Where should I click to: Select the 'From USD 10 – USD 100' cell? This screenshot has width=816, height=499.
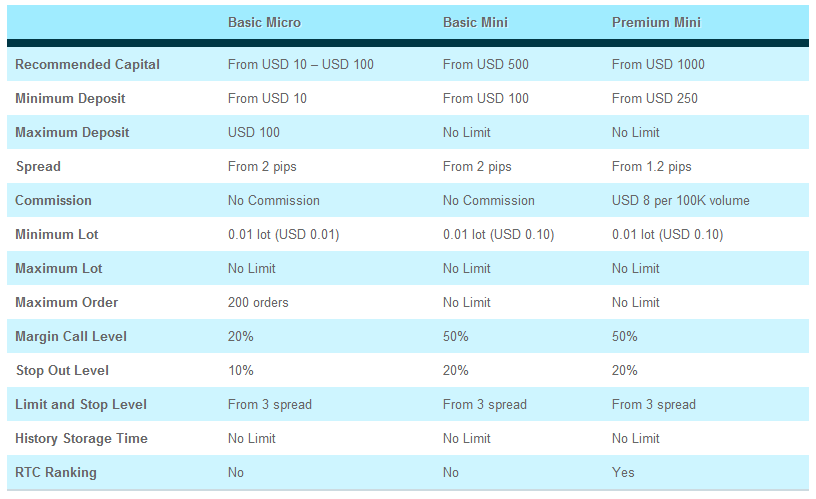click(x=301, y=65)
